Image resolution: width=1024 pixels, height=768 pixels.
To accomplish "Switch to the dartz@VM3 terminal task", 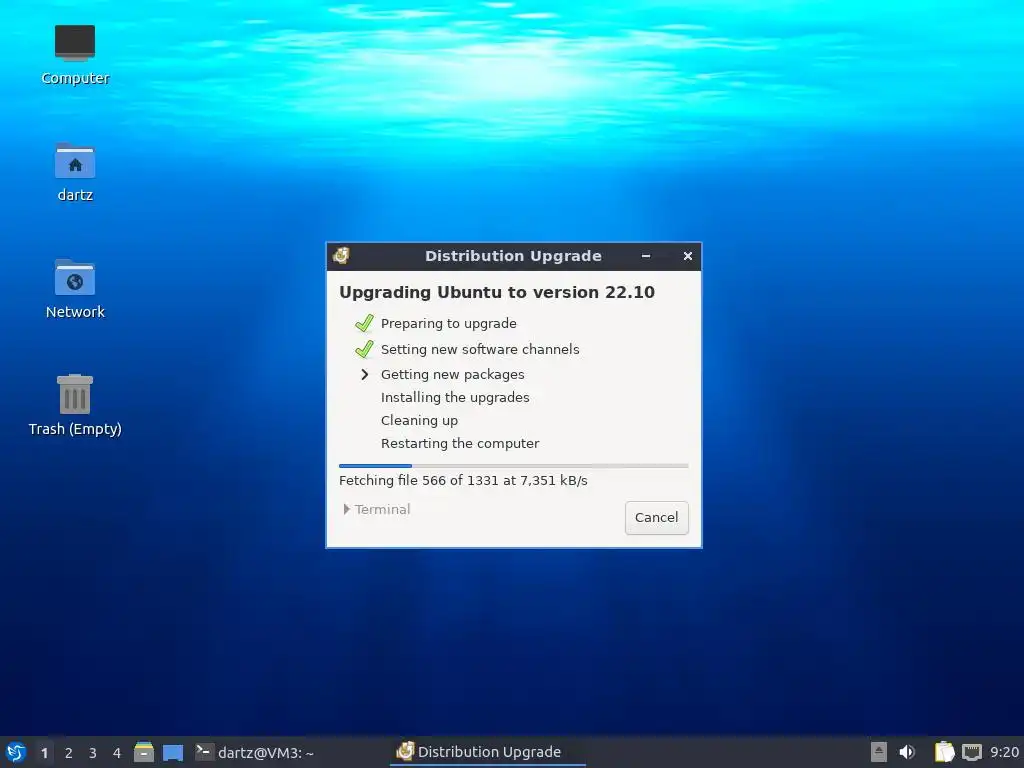I will (x=255, y=752).
